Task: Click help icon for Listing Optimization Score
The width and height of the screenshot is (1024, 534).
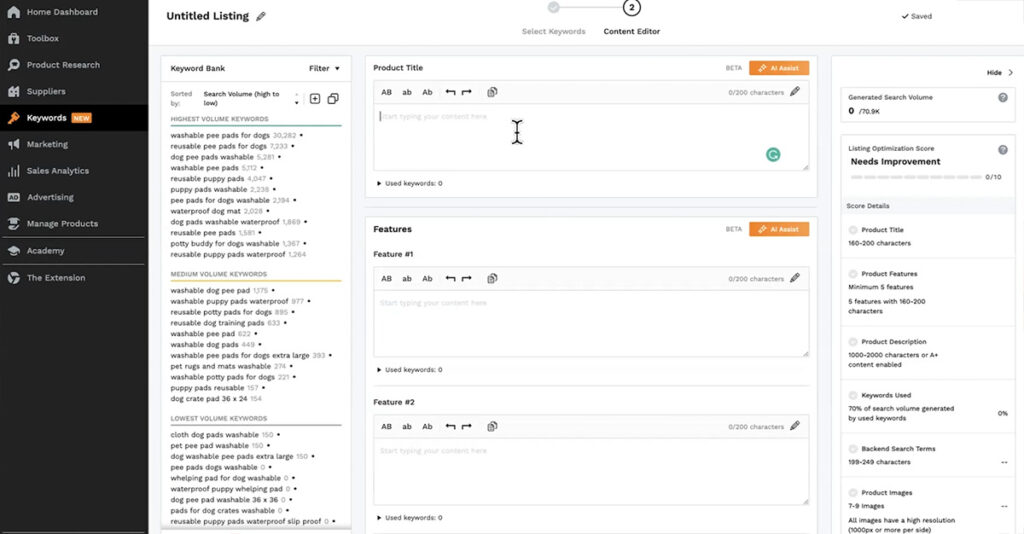Action: point(1002,150)
